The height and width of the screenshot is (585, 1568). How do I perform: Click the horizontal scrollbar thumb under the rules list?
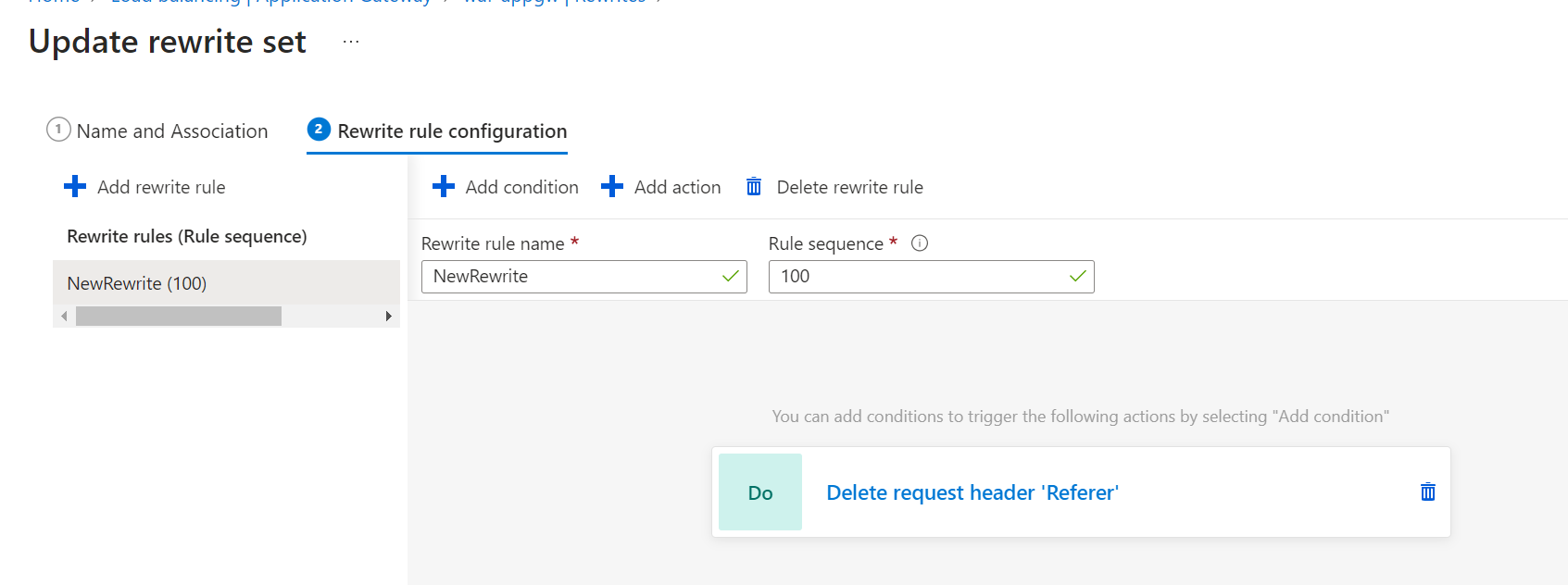[x=179, y=317]
